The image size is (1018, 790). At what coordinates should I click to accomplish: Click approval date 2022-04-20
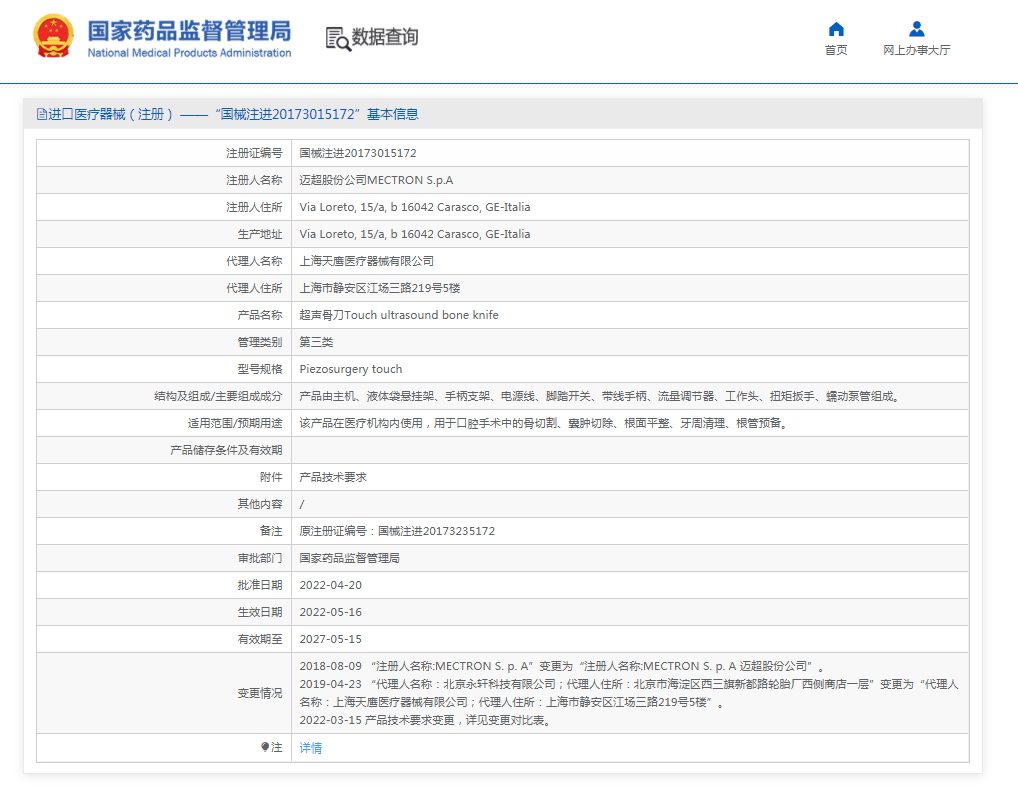331,585
